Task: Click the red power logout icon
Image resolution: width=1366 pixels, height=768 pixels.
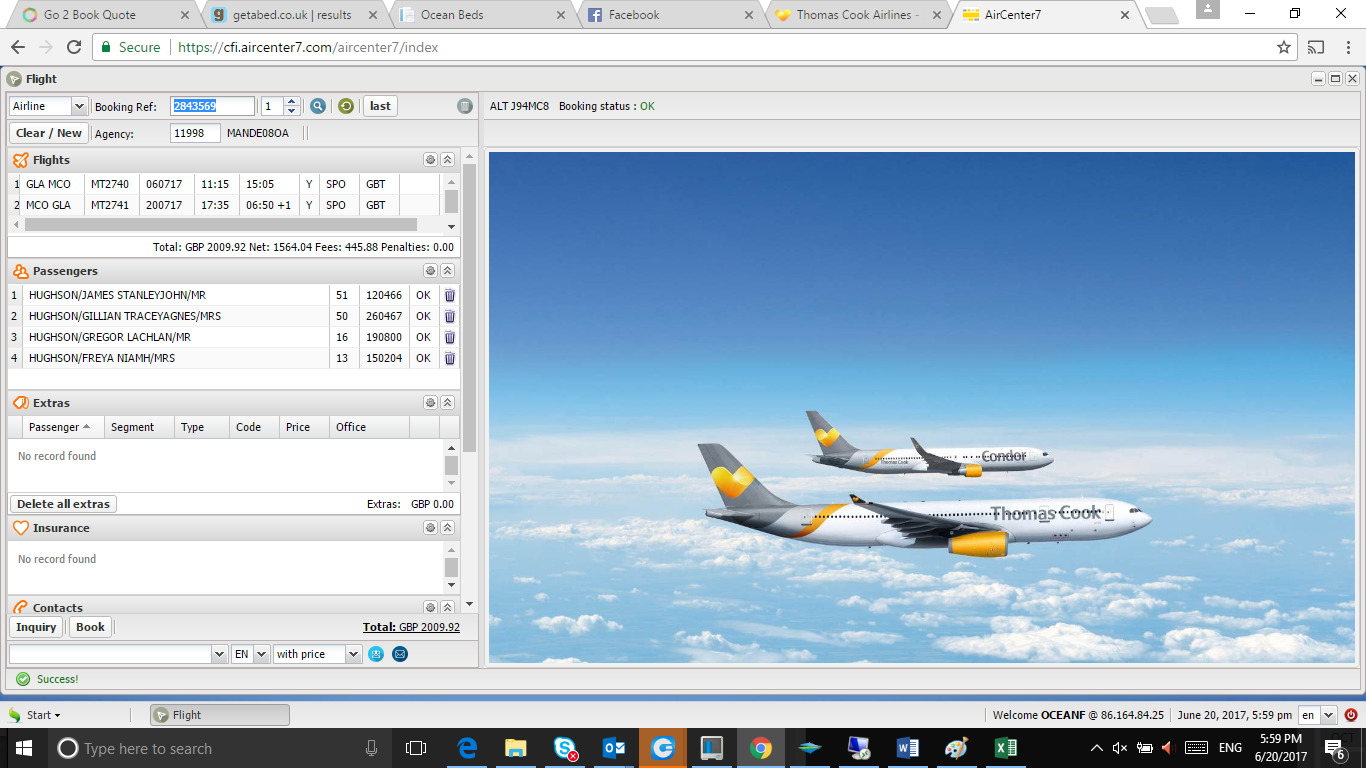Action: point(1351,715)
